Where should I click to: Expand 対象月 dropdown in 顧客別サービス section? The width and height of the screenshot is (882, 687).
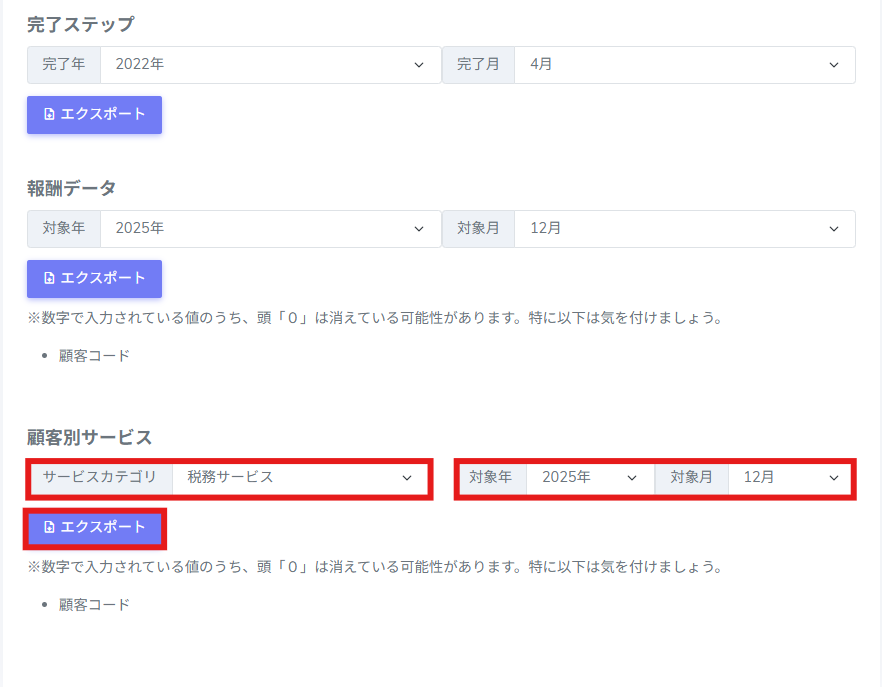click(789, 478)
